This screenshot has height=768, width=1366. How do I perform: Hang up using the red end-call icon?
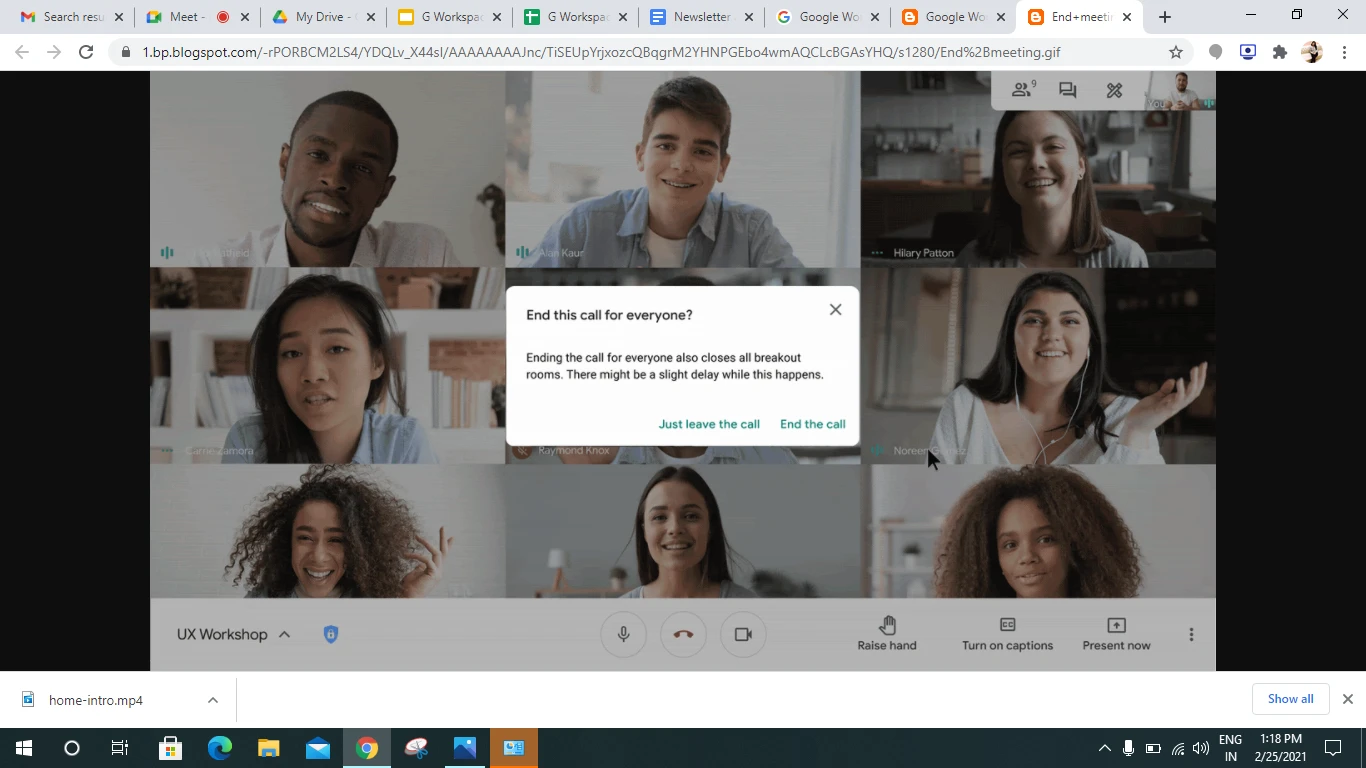pyautogui.click(x=683, y=634)
